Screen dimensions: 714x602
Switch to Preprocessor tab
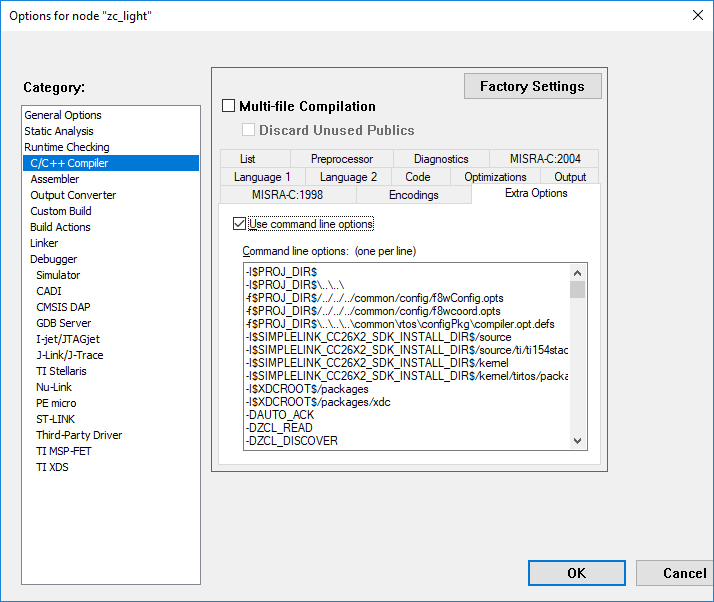(342, 158)
